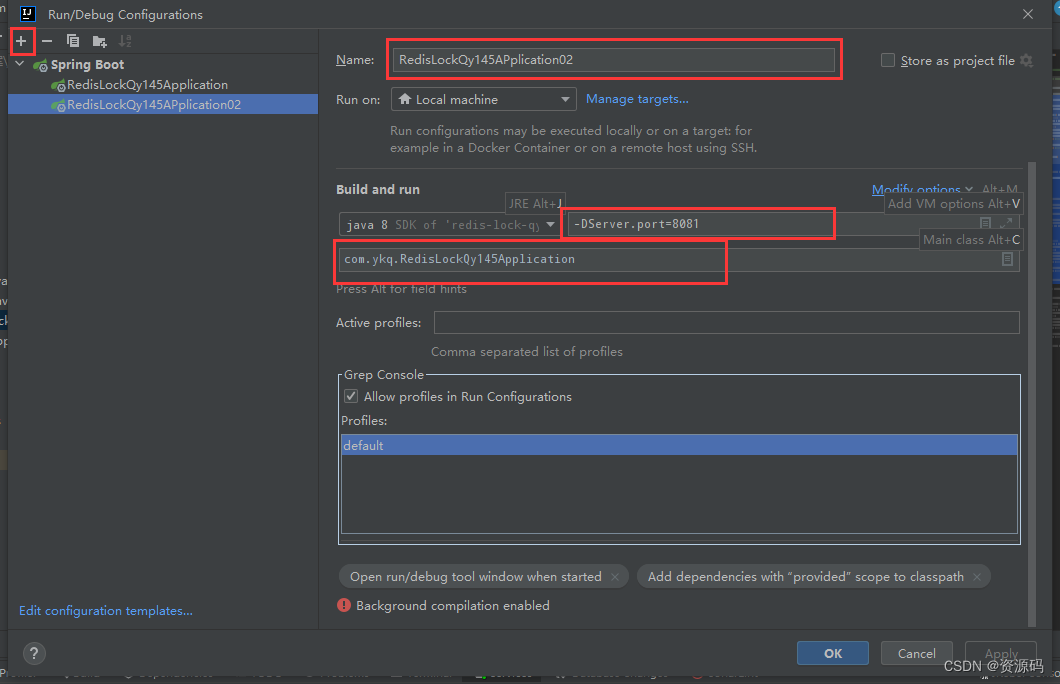The width and height of the screenshot is (1060, 684).
Task: Create a new configuration folder
Action: 99,41
